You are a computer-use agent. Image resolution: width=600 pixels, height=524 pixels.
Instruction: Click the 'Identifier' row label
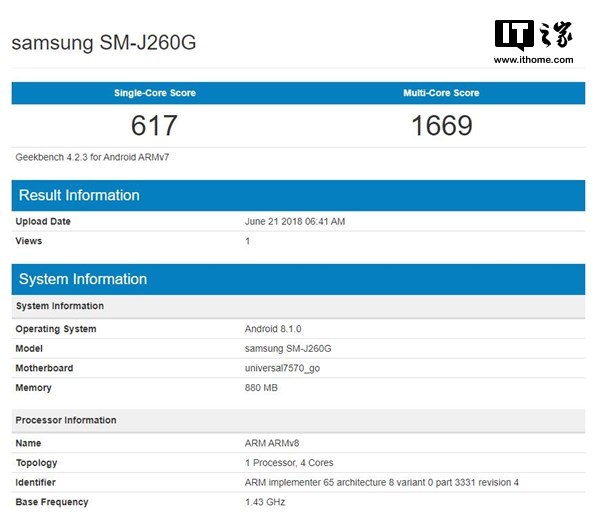point(36,482)
